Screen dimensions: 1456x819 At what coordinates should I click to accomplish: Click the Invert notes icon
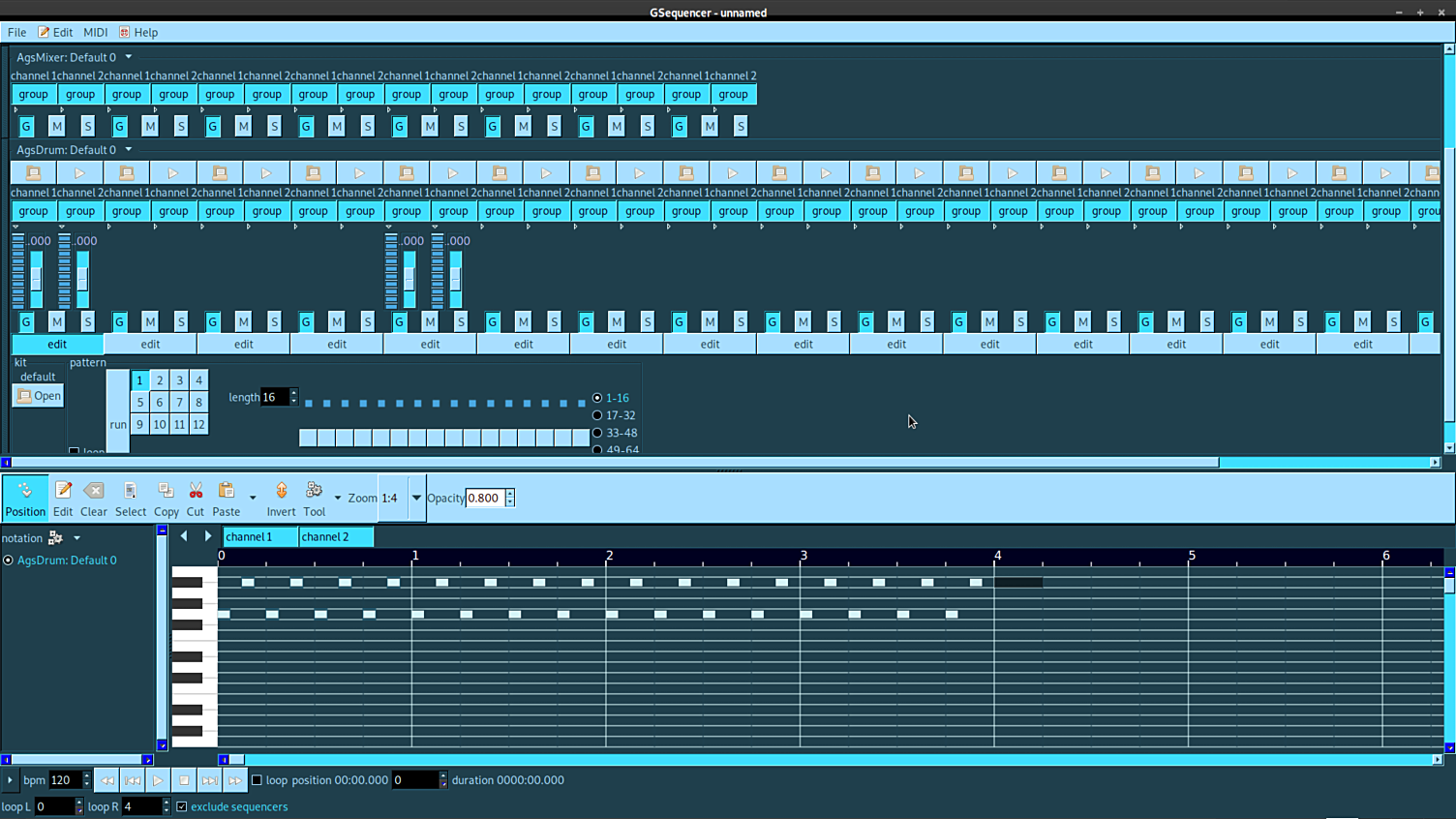pos(281,498)
